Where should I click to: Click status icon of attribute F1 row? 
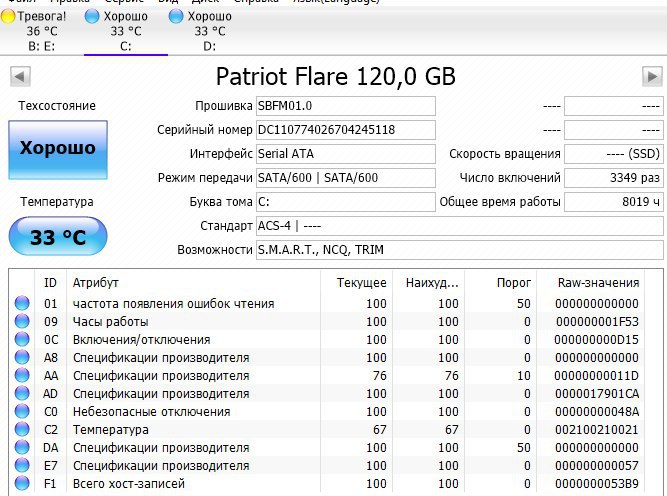22,483
